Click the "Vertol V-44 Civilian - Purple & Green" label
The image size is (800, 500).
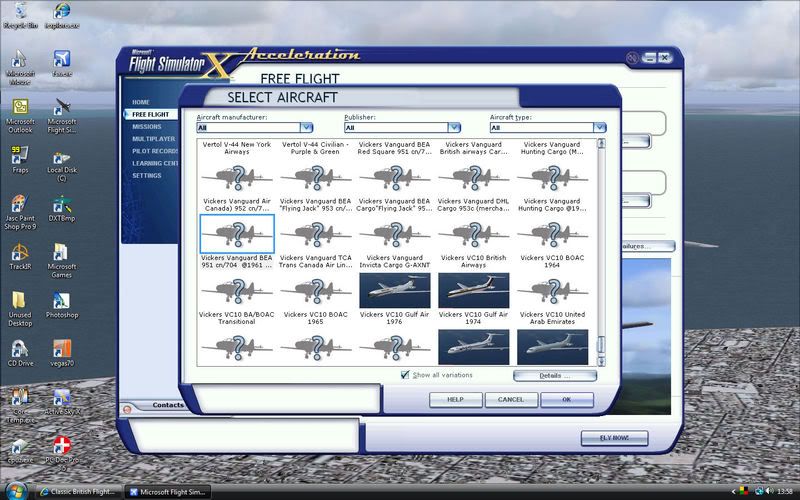click(x=315, y=148)
